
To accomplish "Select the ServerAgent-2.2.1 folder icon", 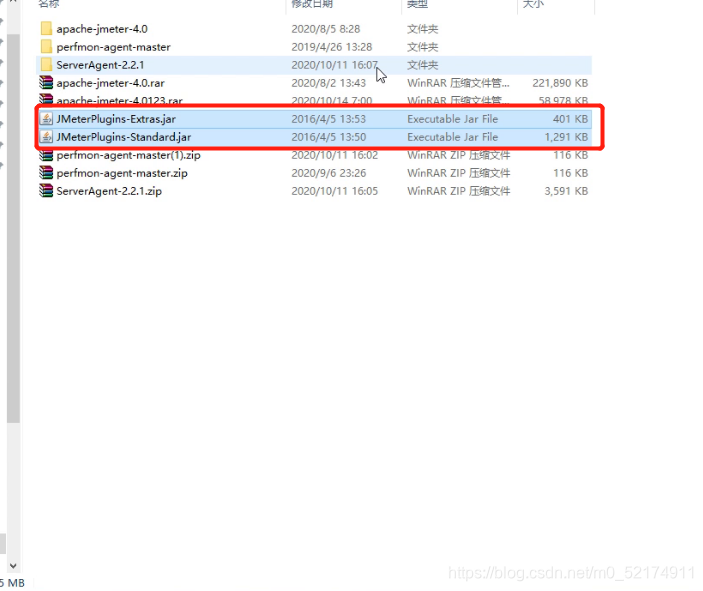I will point(46,65).
